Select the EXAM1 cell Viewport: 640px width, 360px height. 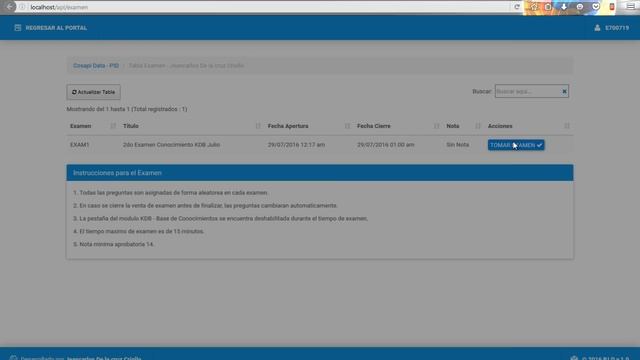(x=80, y=144)
